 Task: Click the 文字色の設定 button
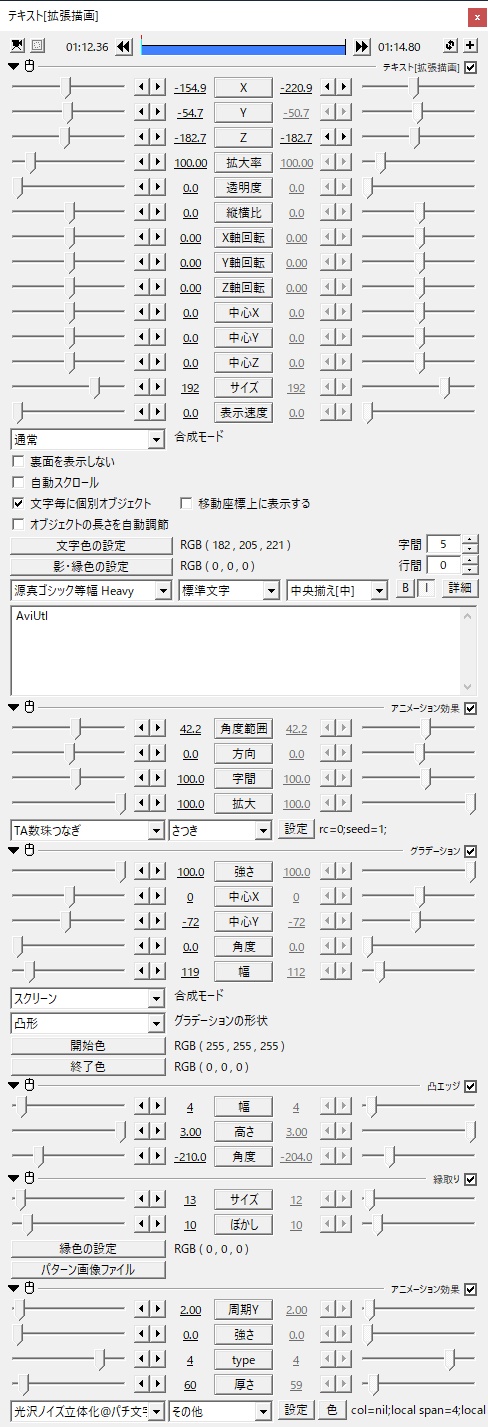87,545
